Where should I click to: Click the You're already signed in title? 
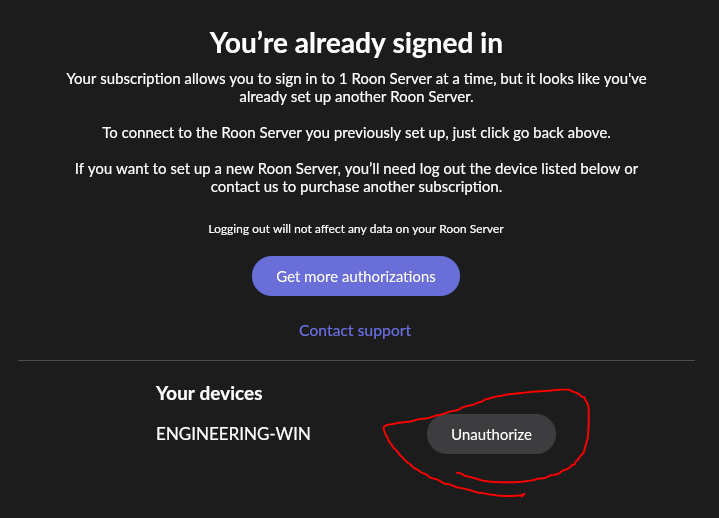point(356,44)
